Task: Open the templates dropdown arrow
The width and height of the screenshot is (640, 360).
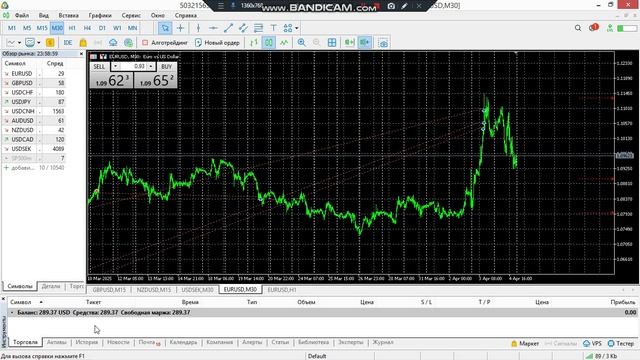Action: tap(39, 43)
